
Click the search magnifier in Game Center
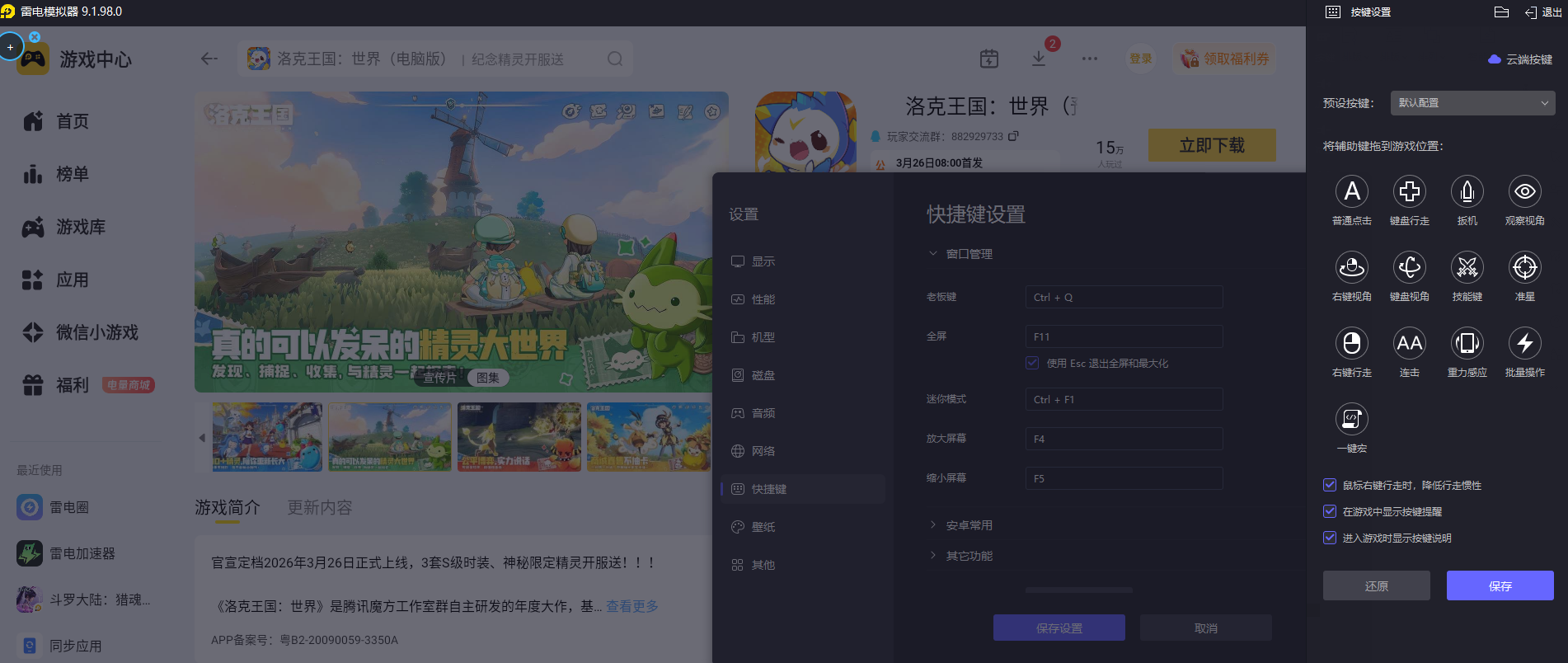[615, 59]
